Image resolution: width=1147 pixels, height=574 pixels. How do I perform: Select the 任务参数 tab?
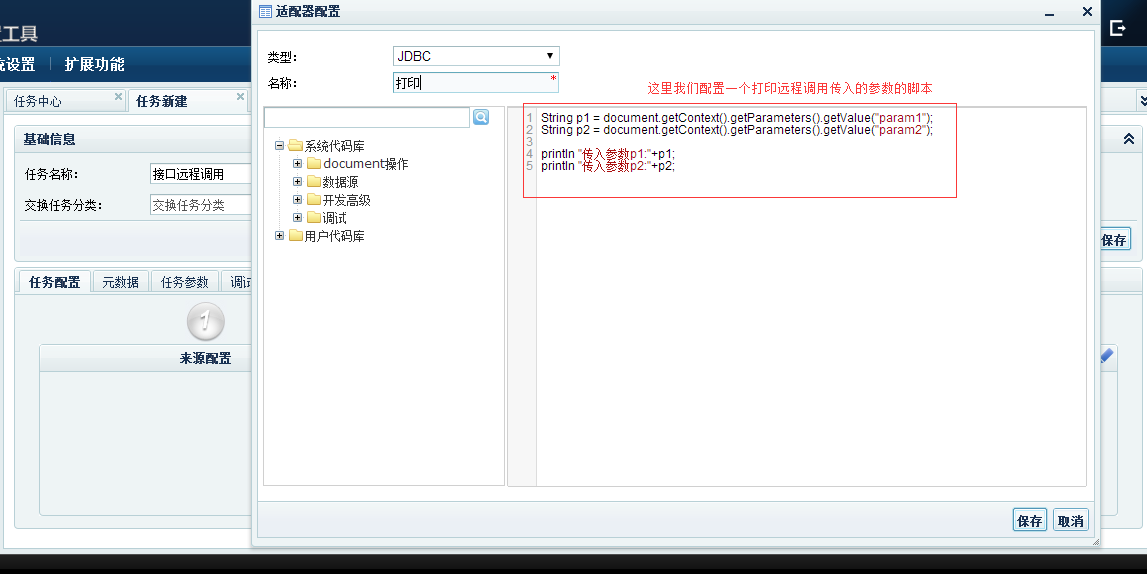(184, 282)
